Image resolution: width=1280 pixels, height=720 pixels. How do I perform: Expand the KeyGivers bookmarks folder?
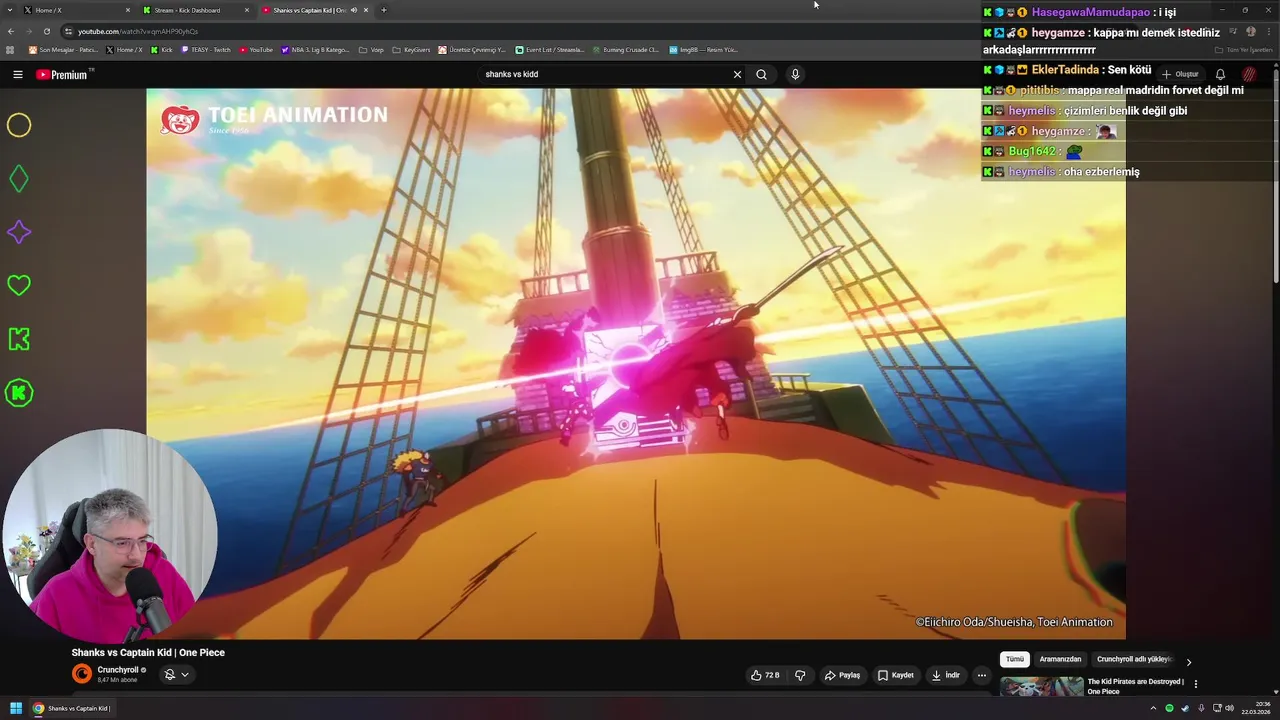[x=411, y=49]
